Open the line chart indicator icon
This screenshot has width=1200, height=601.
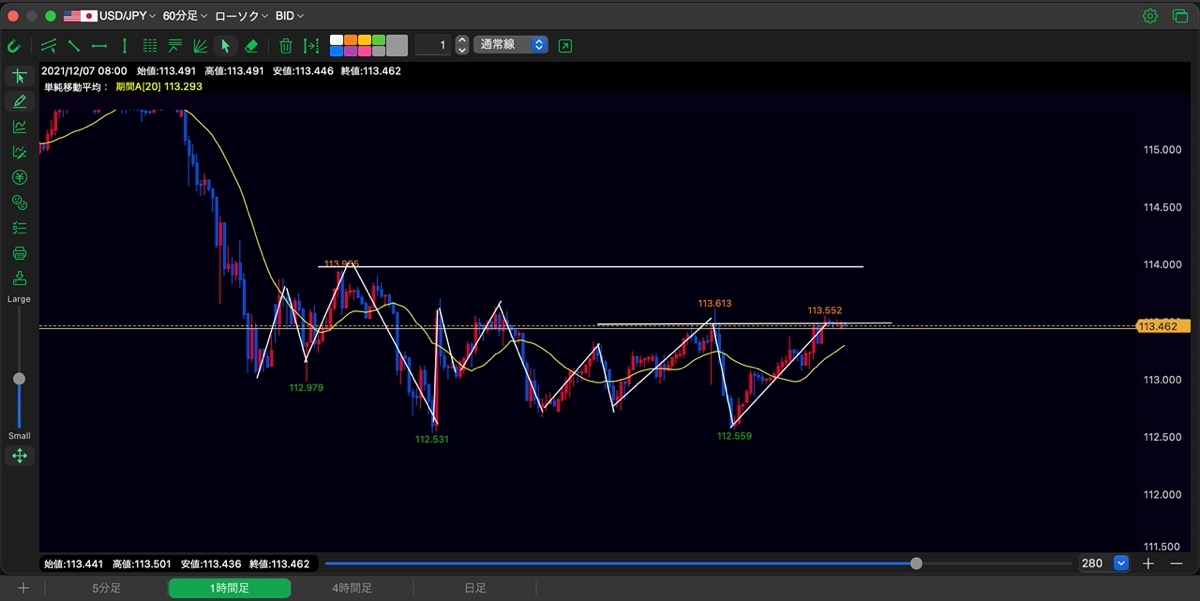click(19, 126)
